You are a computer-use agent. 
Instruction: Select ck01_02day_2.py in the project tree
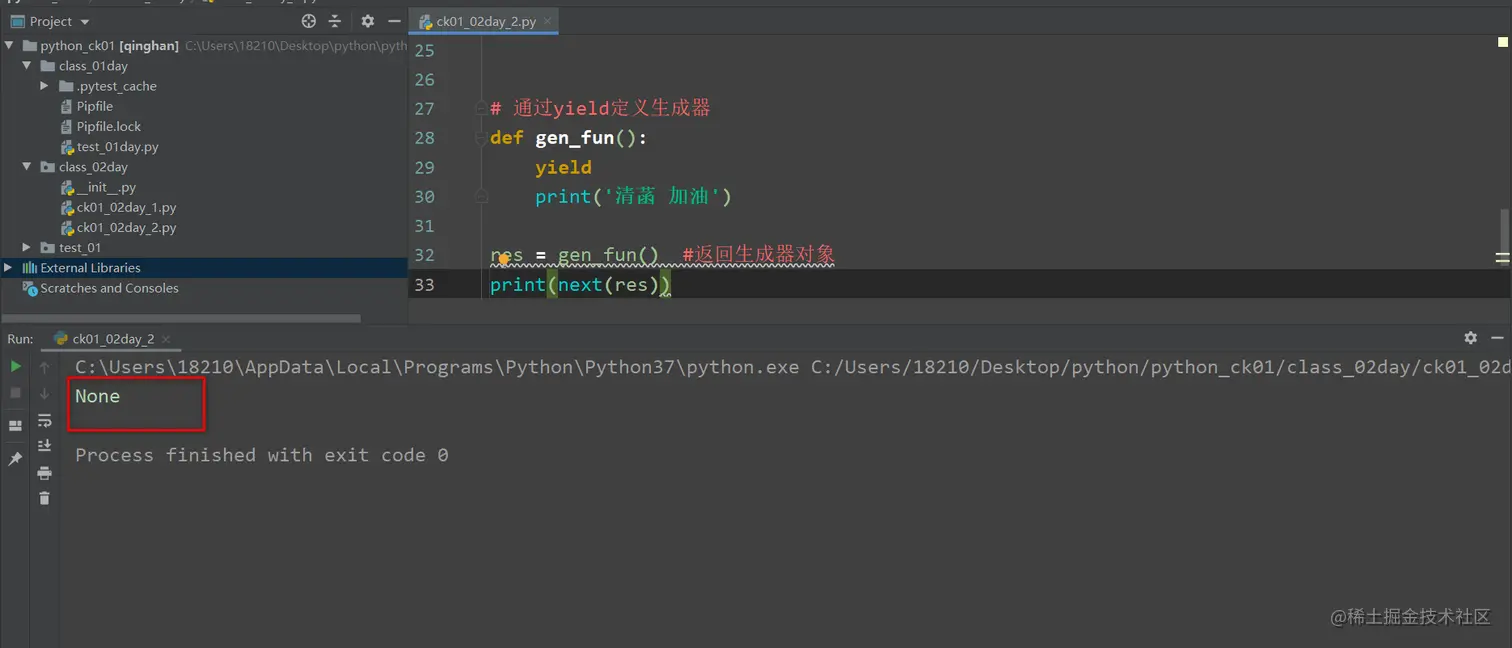[126, 227]
